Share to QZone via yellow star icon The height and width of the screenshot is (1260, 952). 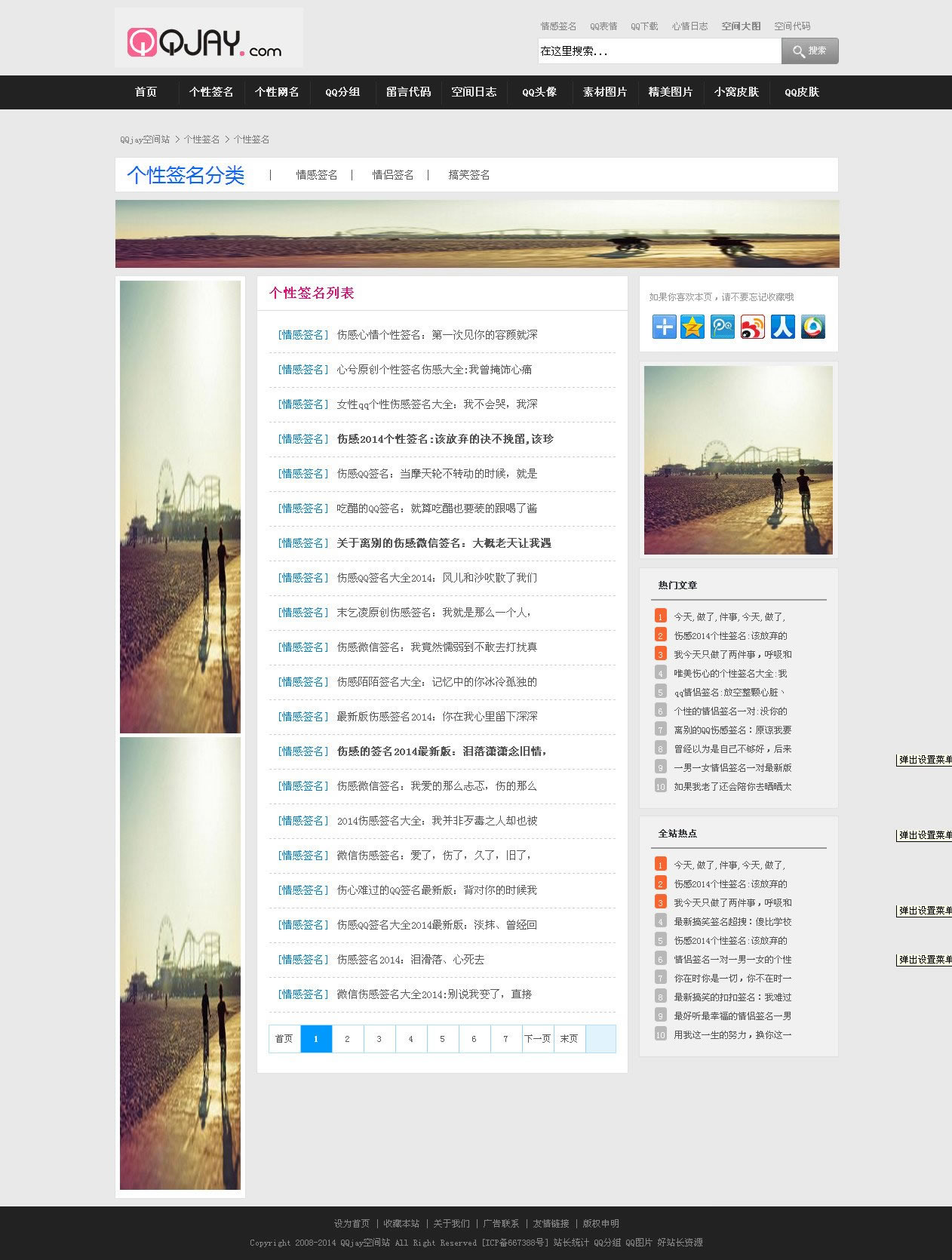(693, 327)
